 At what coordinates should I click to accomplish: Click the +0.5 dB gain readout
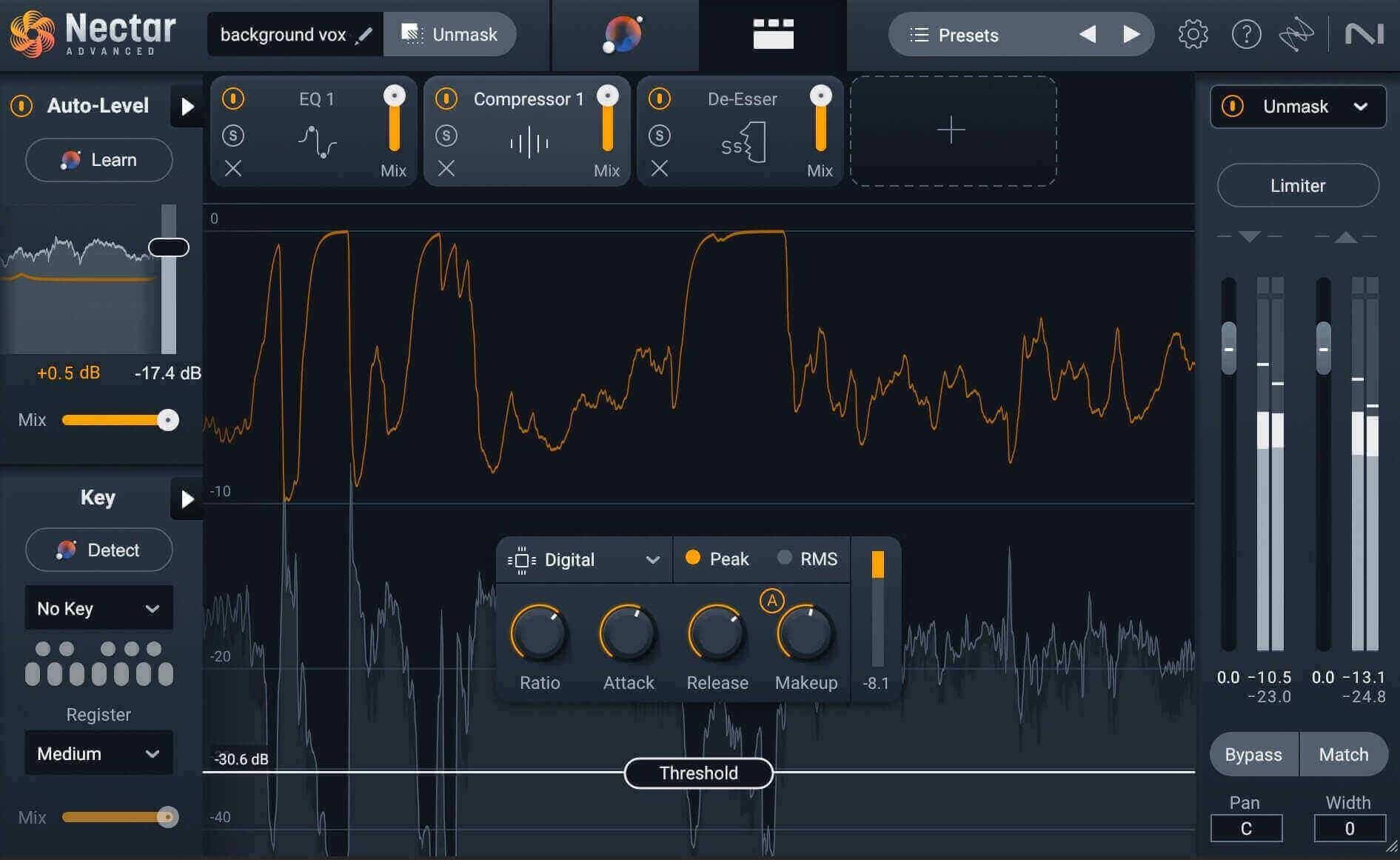pos(68,373)
